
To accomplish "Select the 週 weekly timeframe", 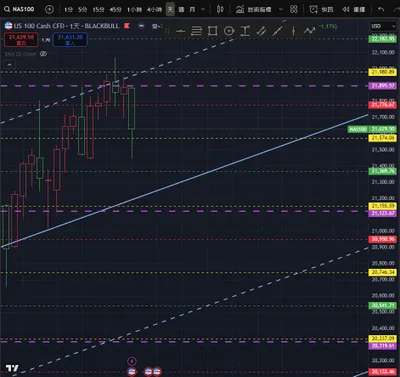I will click(x=181, y=10).
